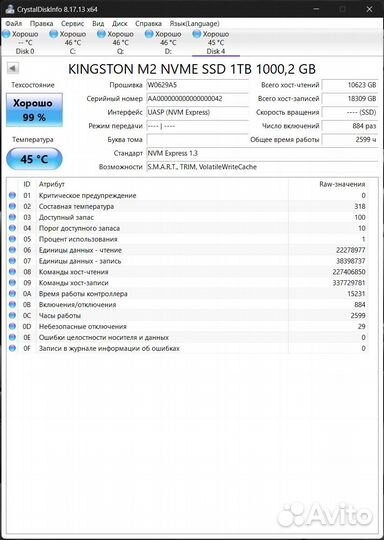This screenshot has width=384, height=540.
Task: Click the Интерфейс field UASP (NVM Express)
Action: coord(197,112)
